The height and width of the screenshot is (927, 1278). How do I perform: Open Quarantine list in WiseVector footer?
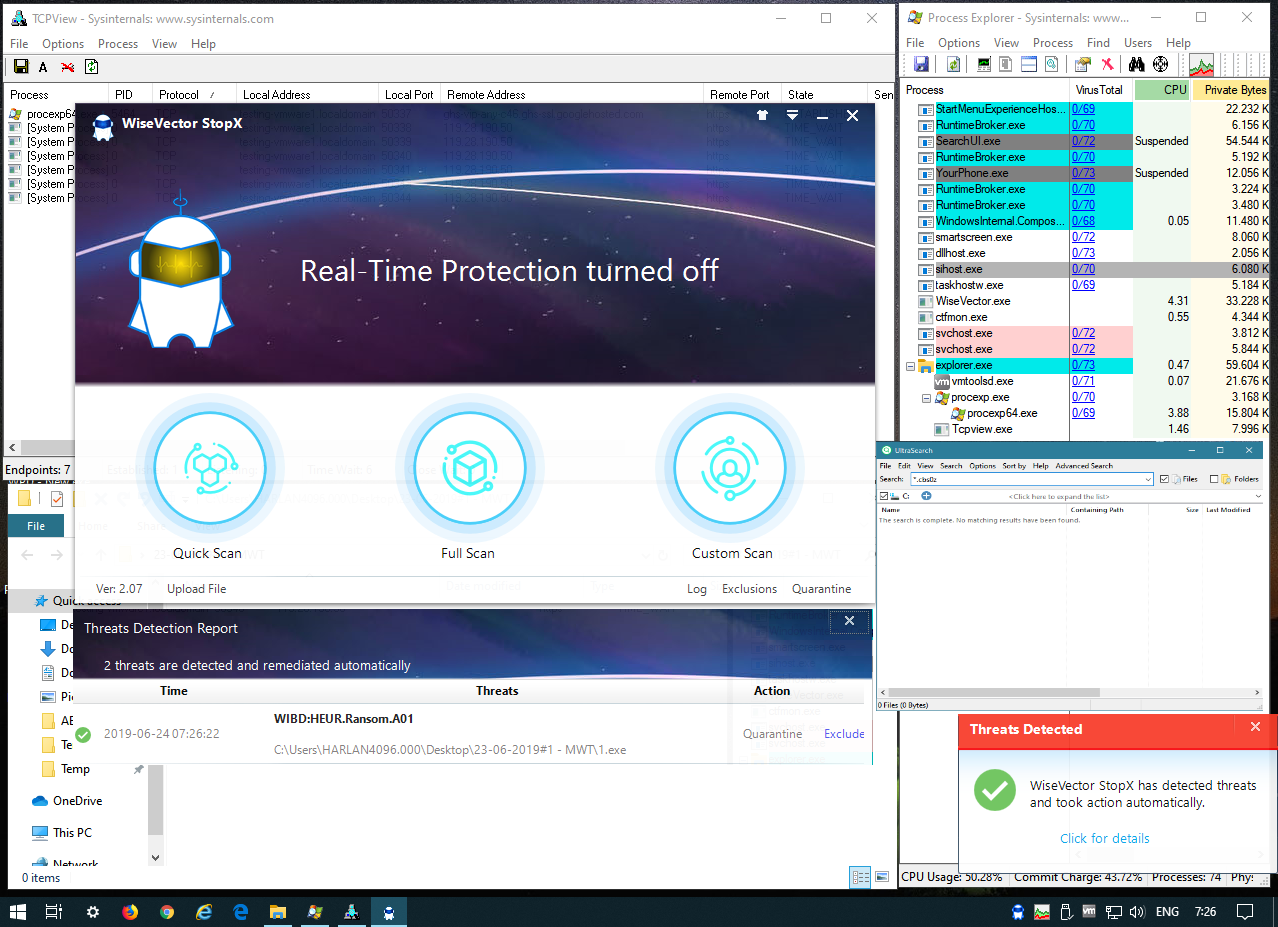click(822, 589)
